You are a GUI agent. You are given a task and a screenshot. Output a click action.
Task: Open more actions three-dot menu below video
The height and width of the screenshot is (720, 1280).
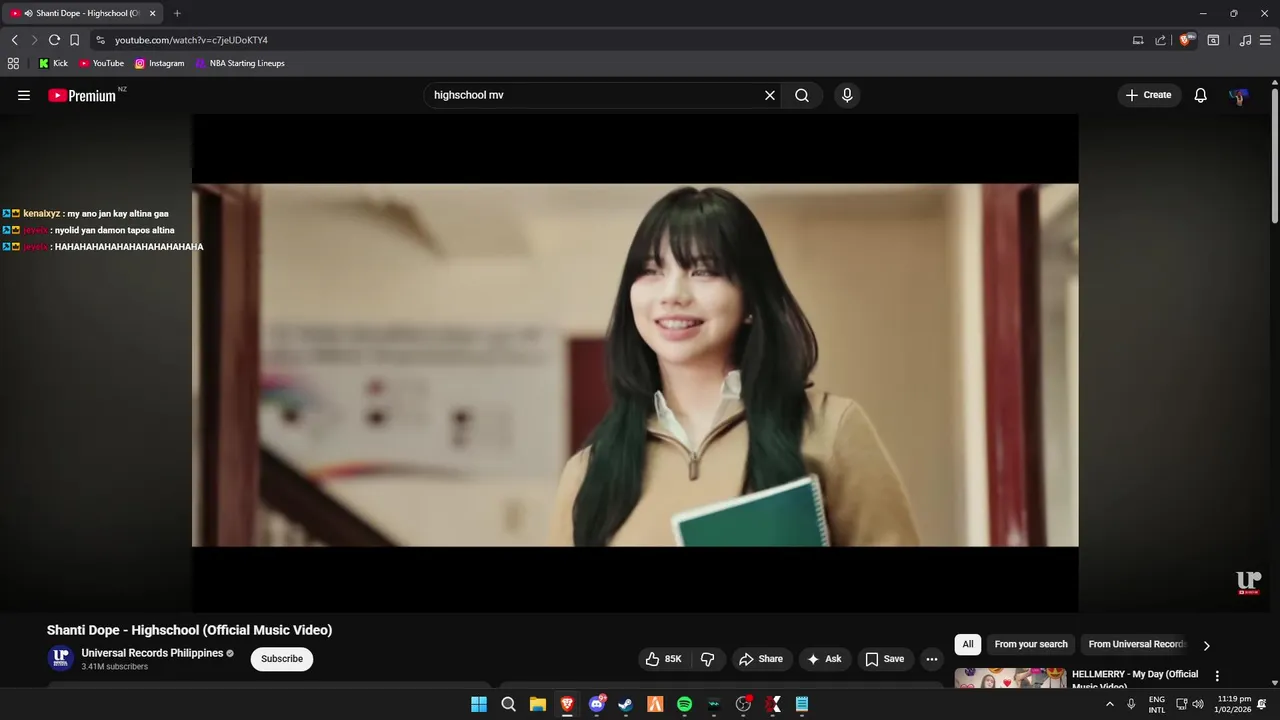tap(932, 659)
